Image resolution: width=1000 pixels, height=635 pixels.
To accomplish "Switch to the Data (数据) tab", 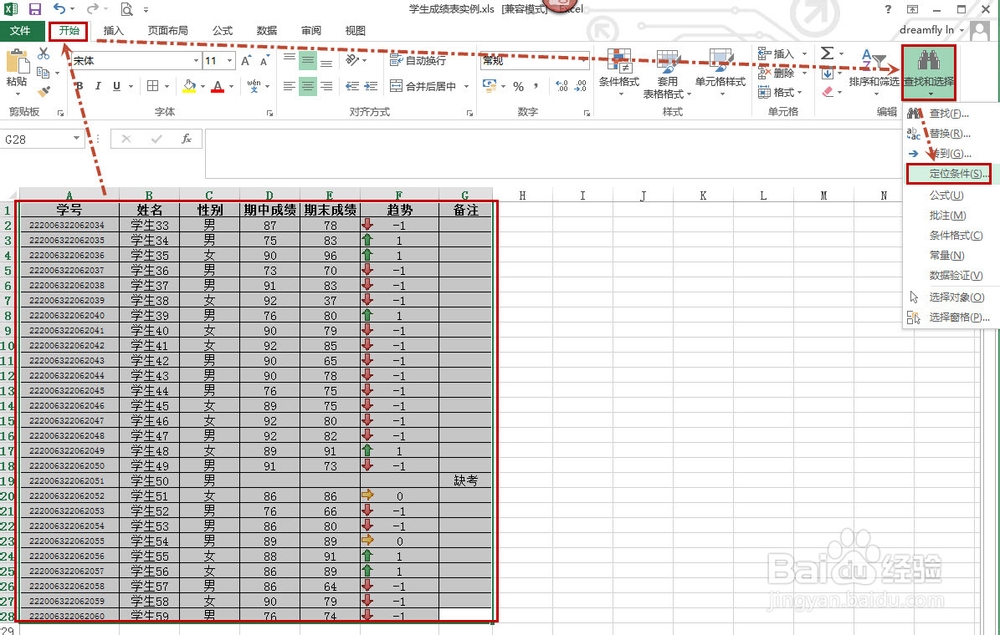I will pos(267,31).
